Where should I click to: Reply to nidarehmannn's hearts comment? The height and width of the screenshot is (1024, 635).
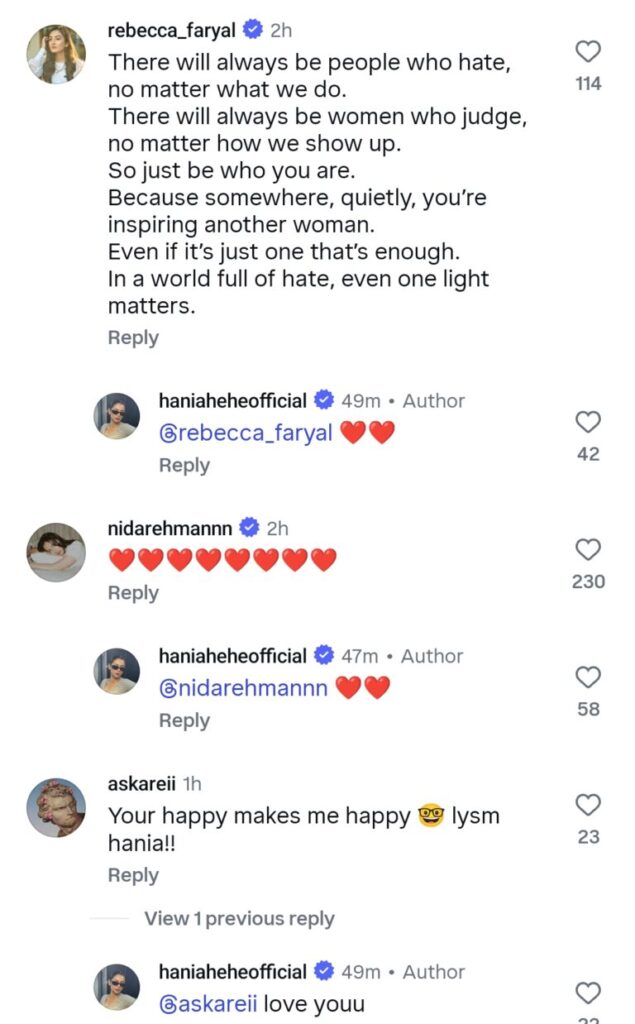[x=133, y=593]
